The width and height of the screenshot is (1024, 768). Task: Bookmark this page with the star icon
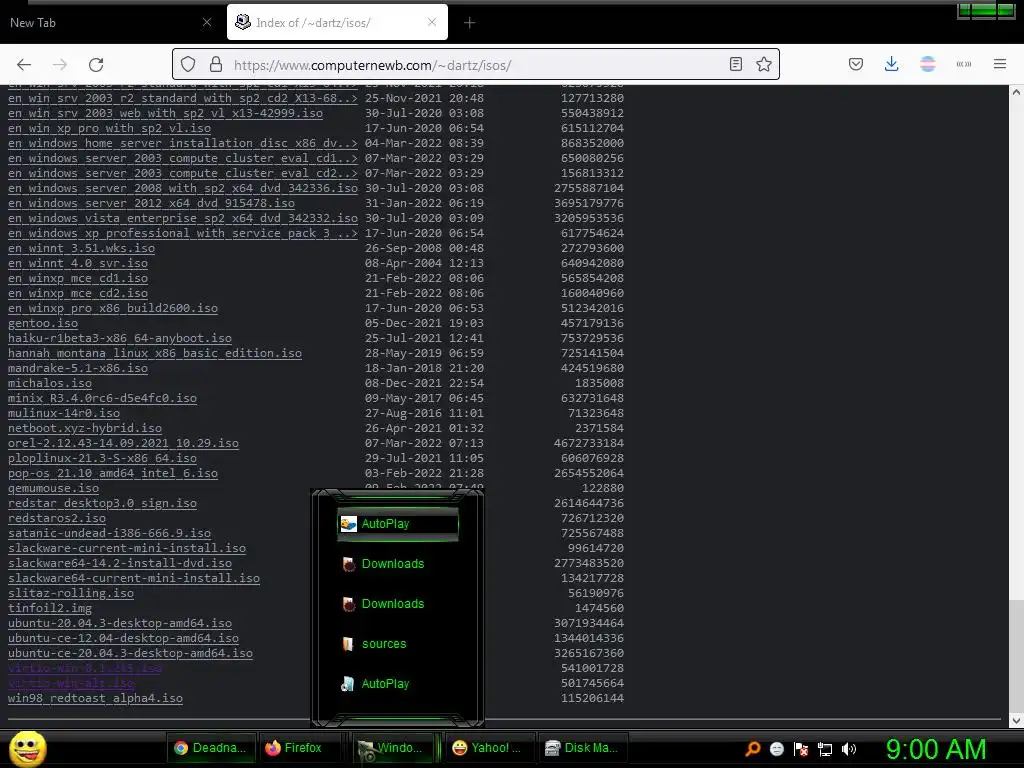(763, 64)
